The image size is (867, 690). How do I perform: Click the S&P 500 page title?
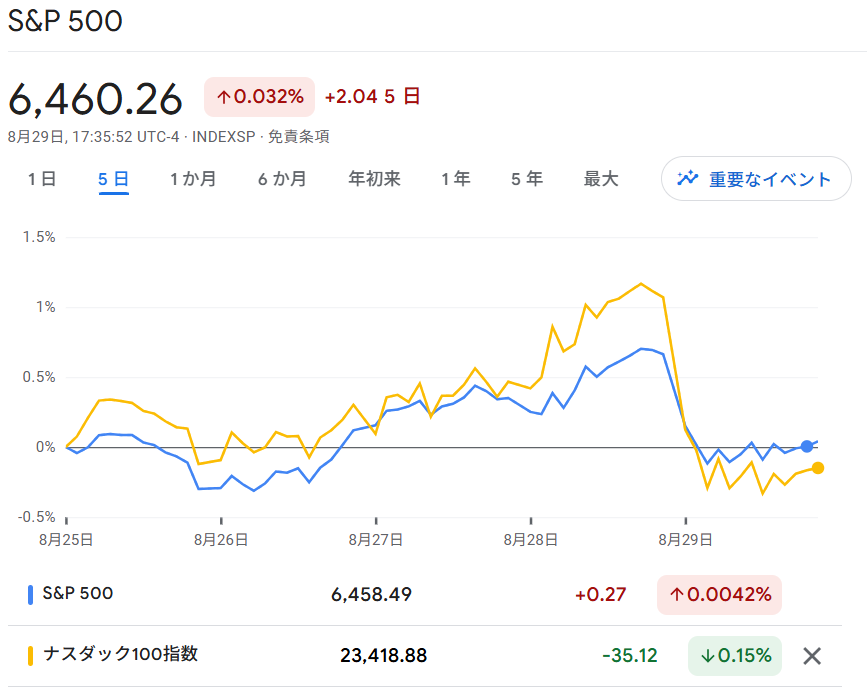click(65, 21)
